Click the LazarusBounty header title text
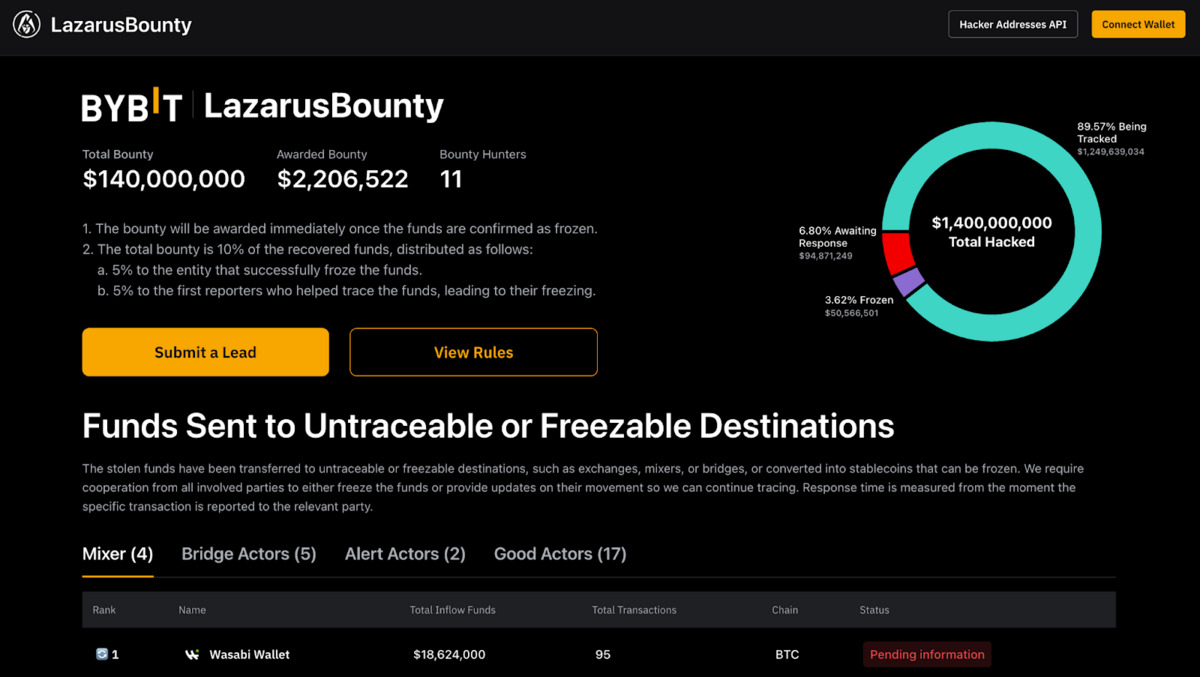 point(121,25)
